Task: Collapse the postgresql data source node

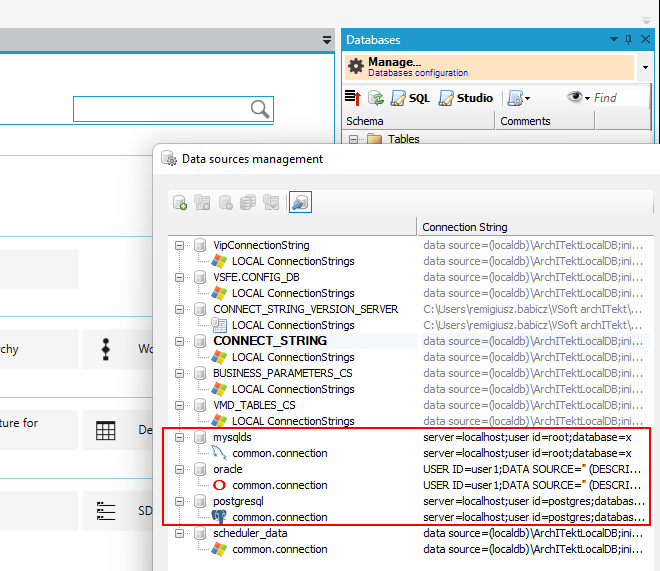Action: coord(180,501)
